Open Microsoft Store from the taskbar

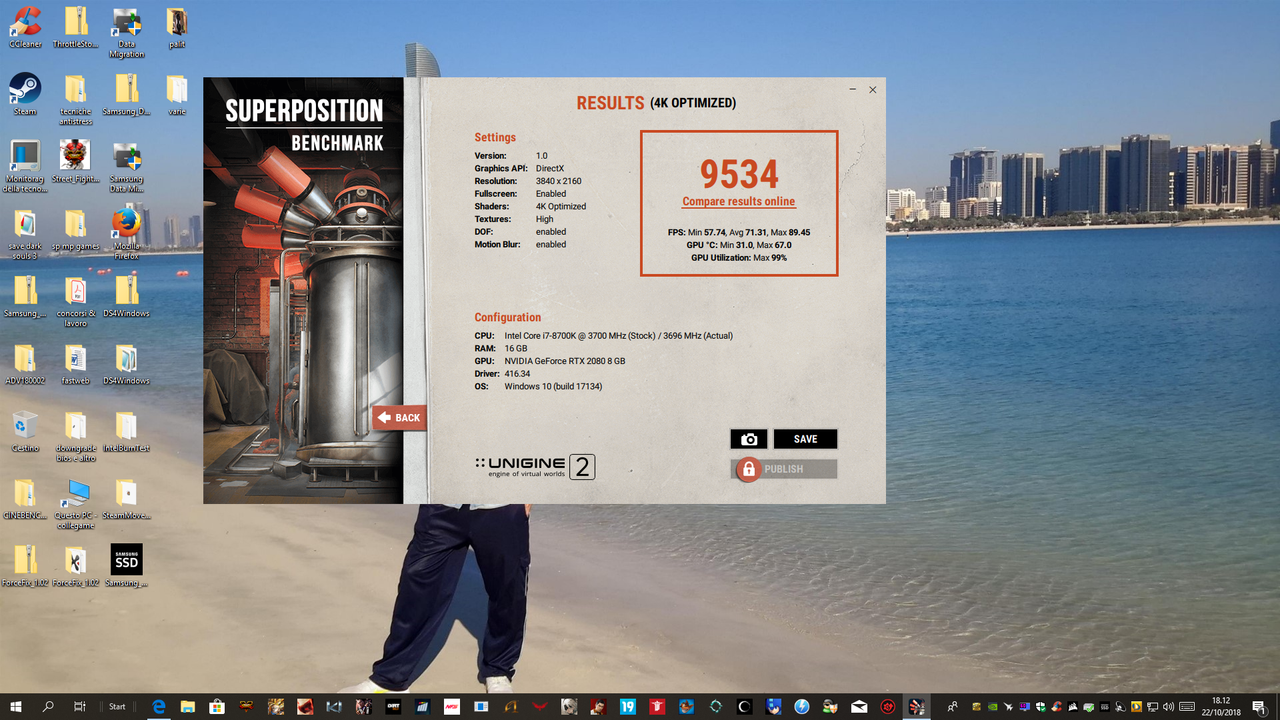point(216,707)
